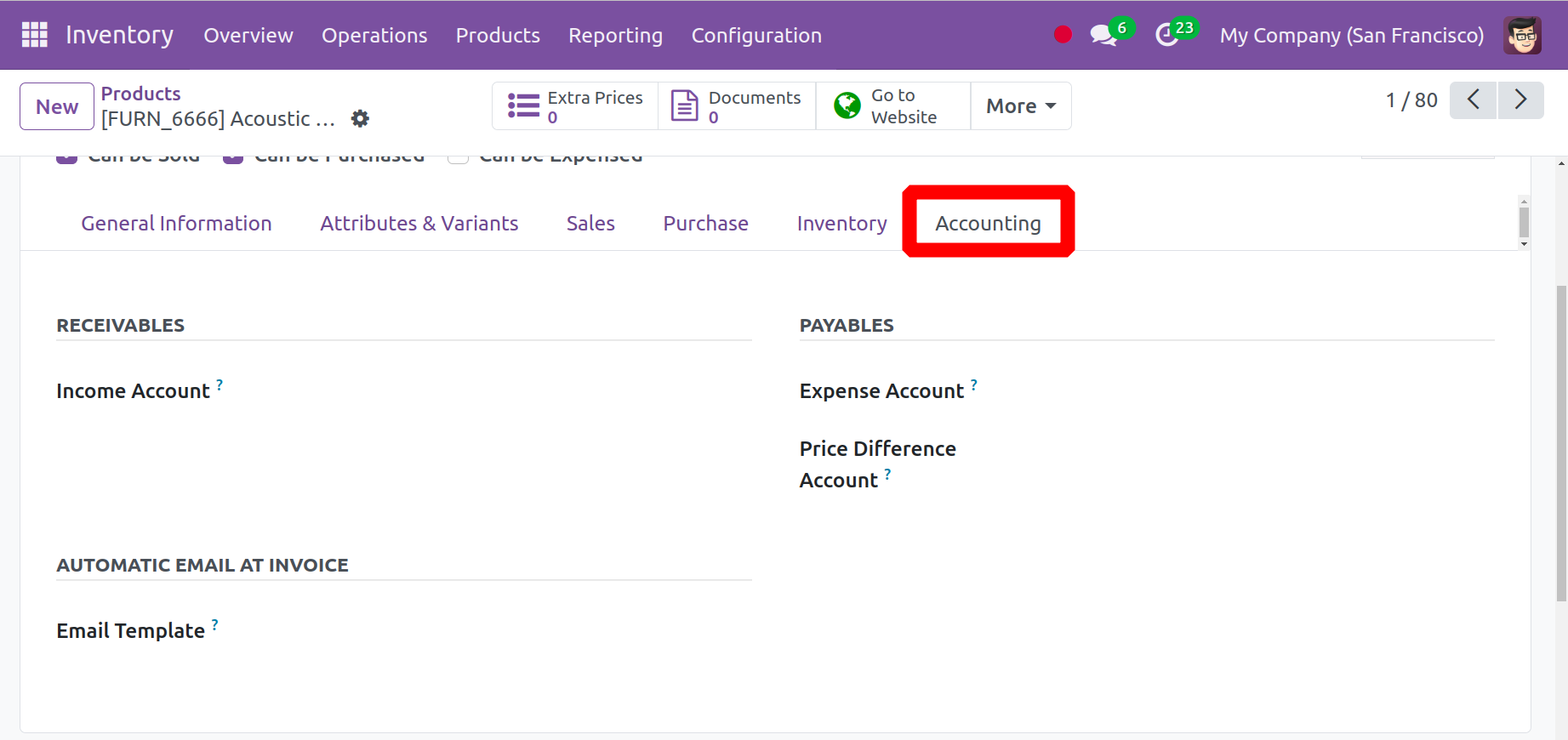Image resolution: width=1568 pixels, height=740 pixels.
Task: Open the activities clock icon with badge 23
Action: (1167, 35)
